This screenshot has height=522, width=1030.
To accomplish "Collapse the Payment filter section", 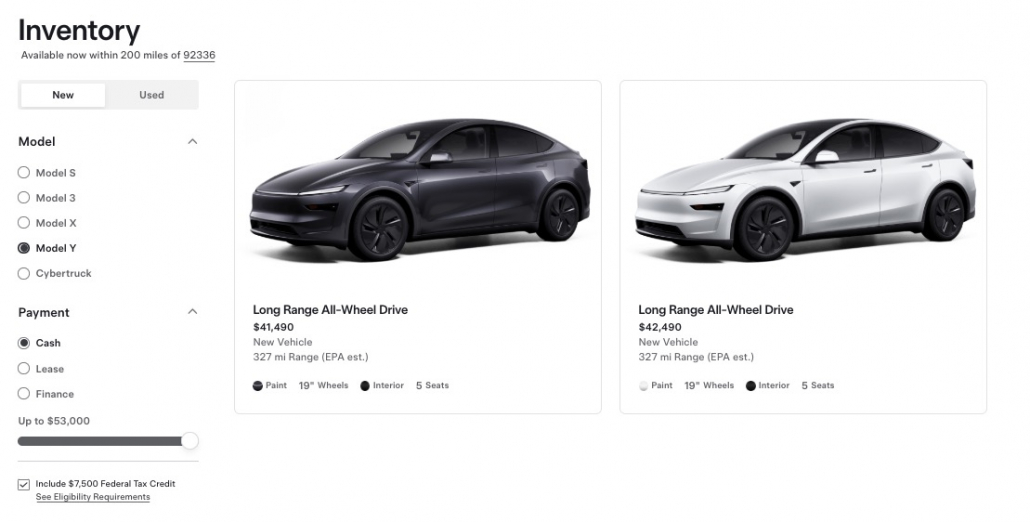I will [x=193, y=312].
